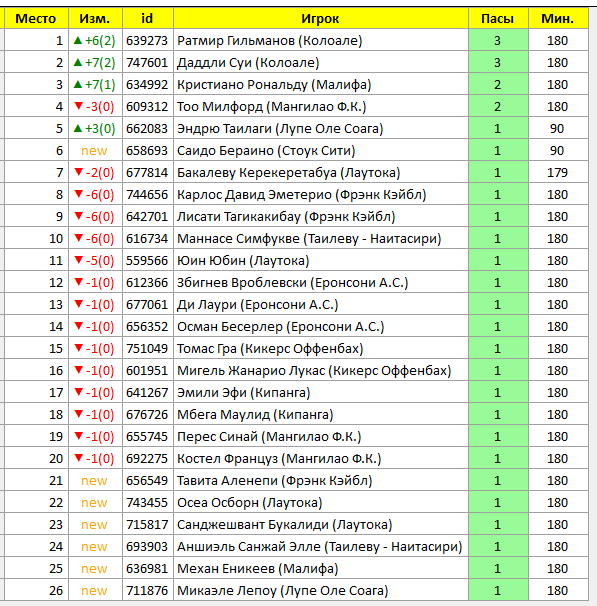Click the id header cell
The height and width of the screenshot is (606, 597).
pos(148,18)
